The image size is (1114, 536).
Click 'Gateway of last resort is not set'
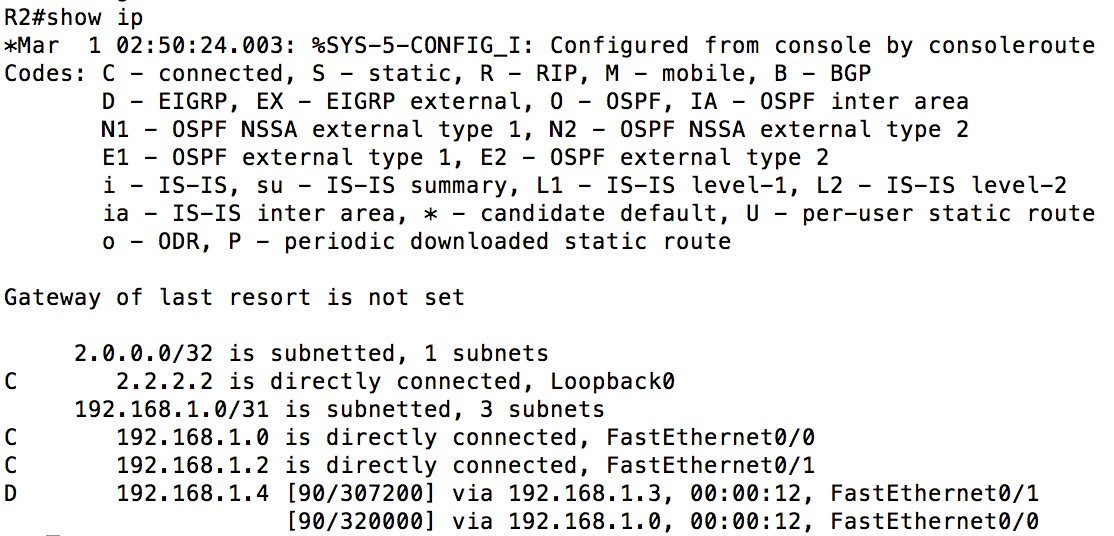point(234,297)
